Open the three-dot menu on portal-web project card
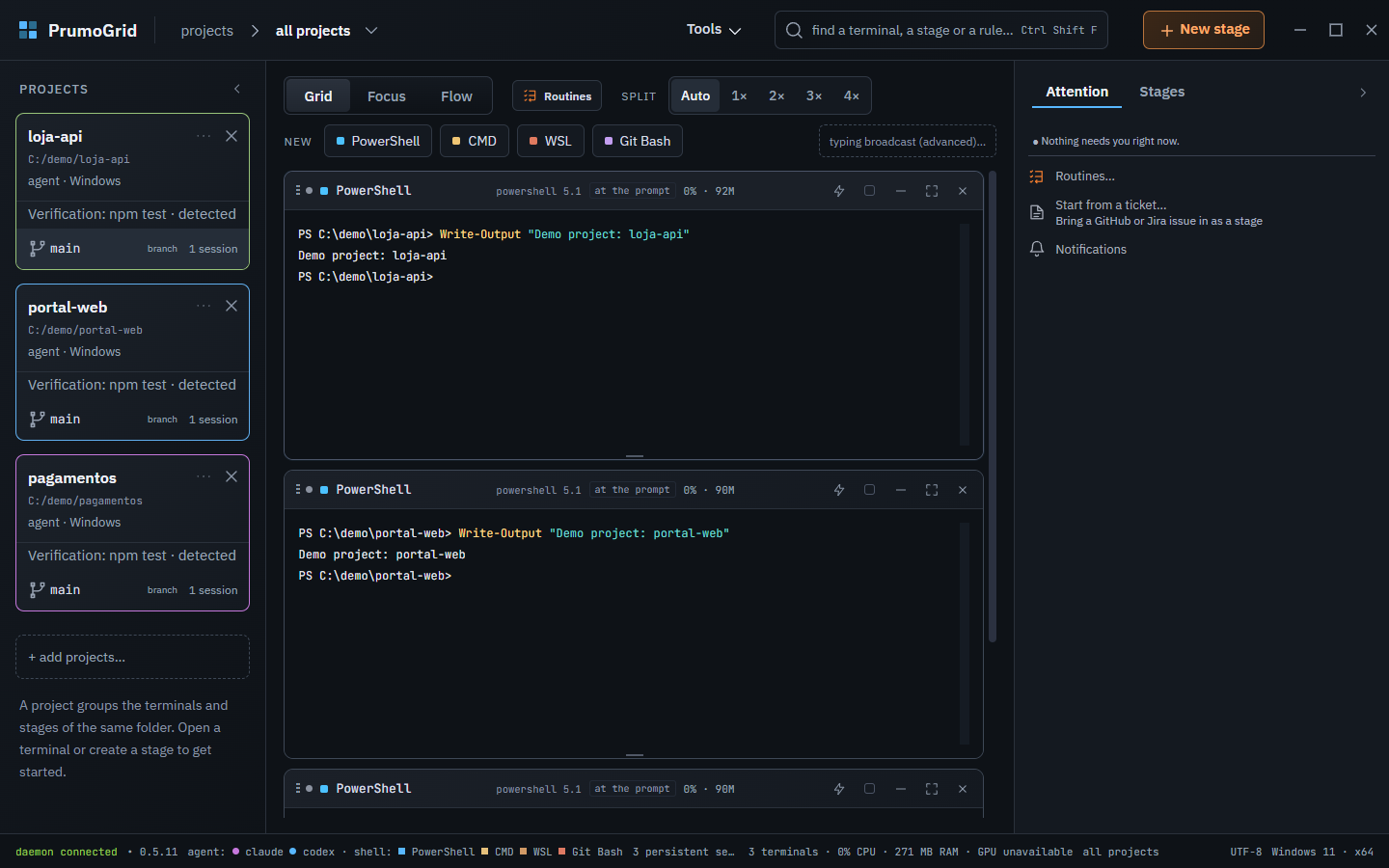This screenshot has width=1389, height=868. 204,306
